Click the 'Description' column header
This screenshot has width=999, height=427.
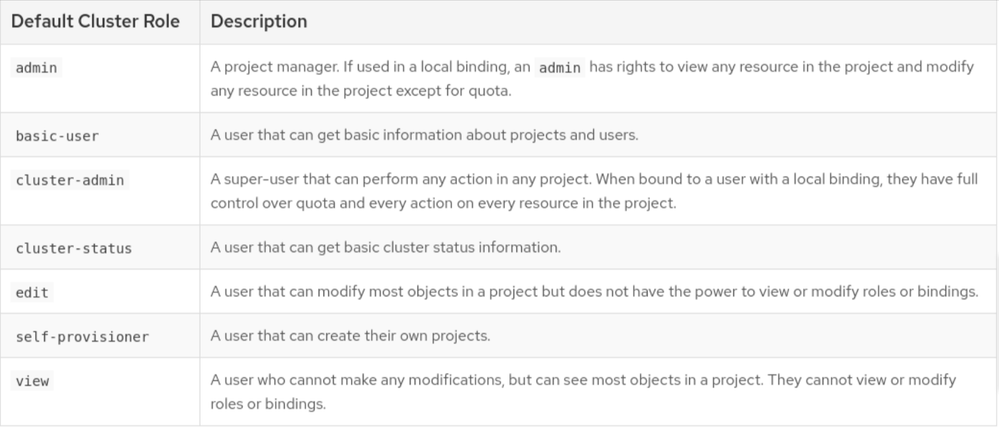click(x=259, y=21)
